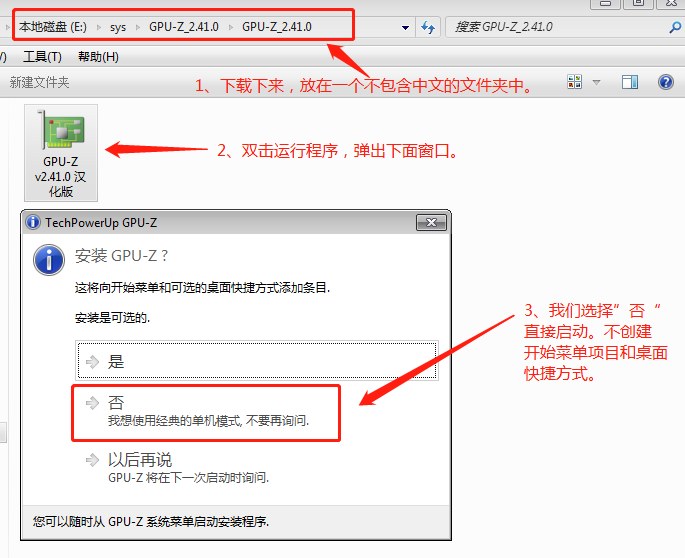The width and height of the screenshot is (685, 558).
Task: Go to 本地磁盘 (E:) in address bar
Action: (53, 27)
